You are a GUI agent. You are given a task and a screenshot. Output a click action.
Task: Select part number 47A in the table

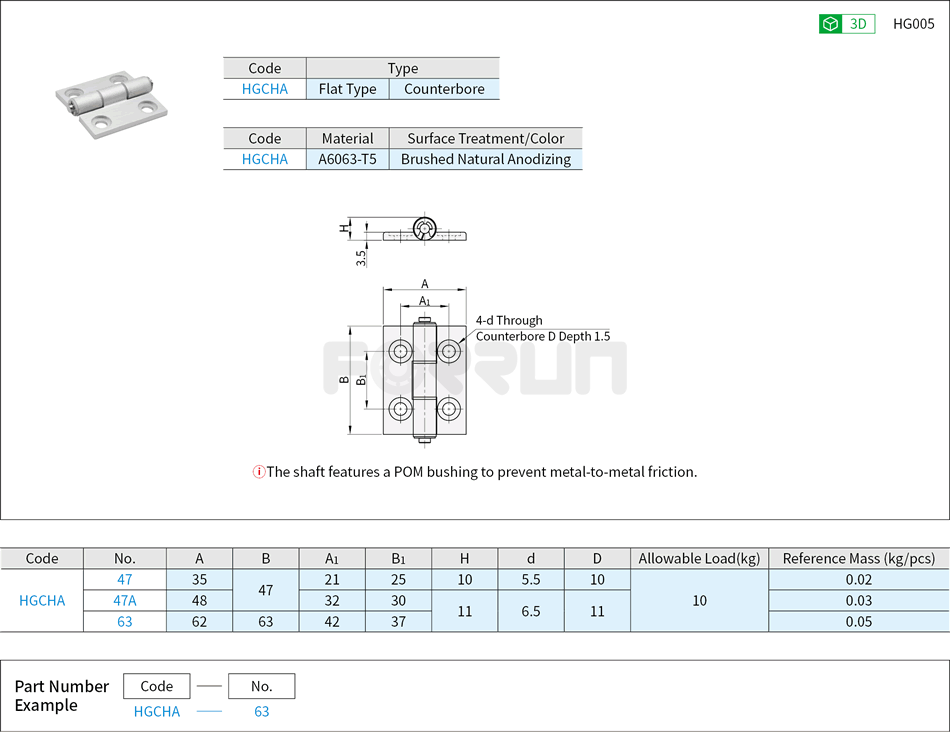(124, 601)
